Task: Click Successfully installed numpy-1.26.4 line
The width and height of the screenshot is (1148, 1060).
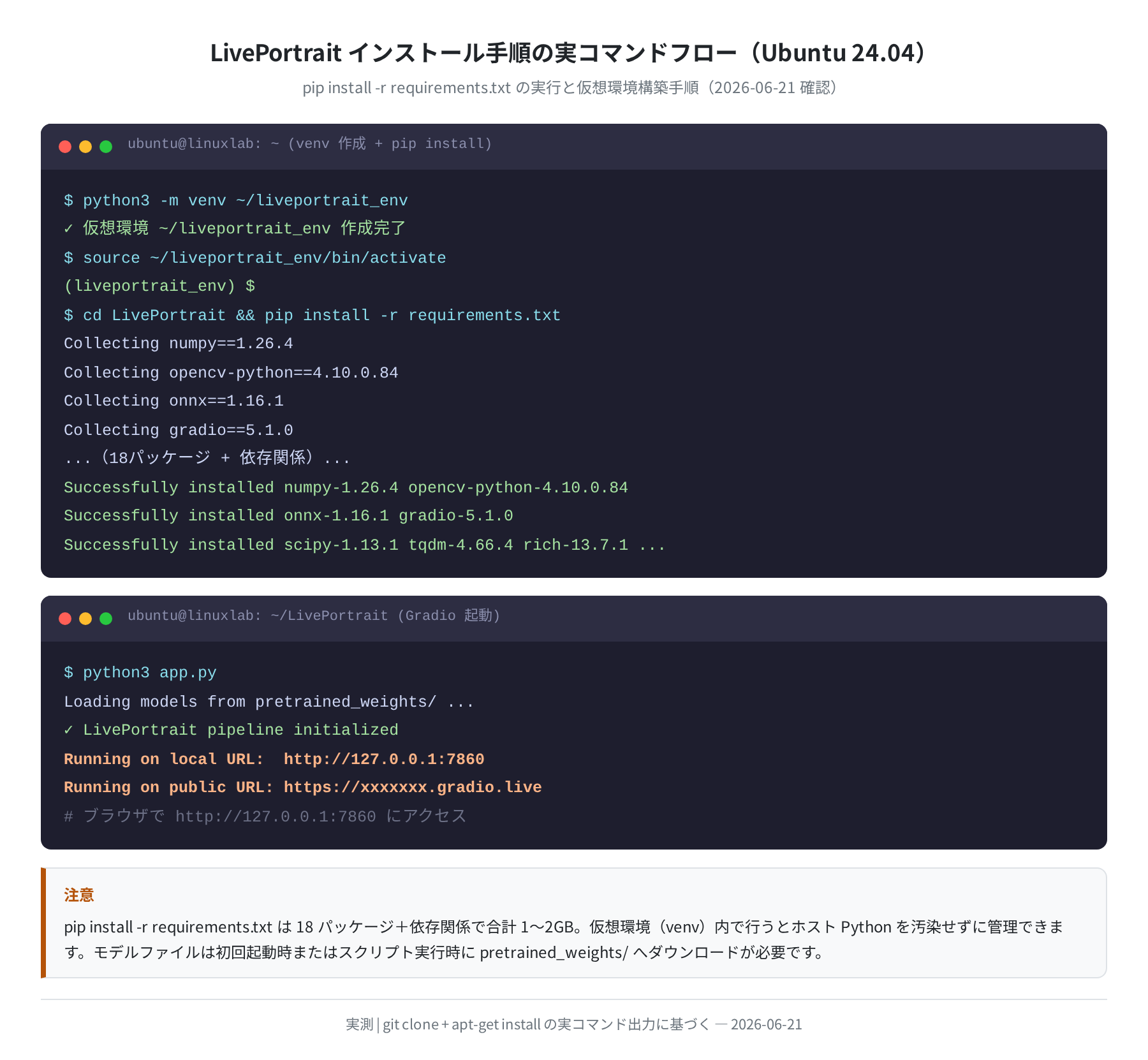Action: coord(346,487)
